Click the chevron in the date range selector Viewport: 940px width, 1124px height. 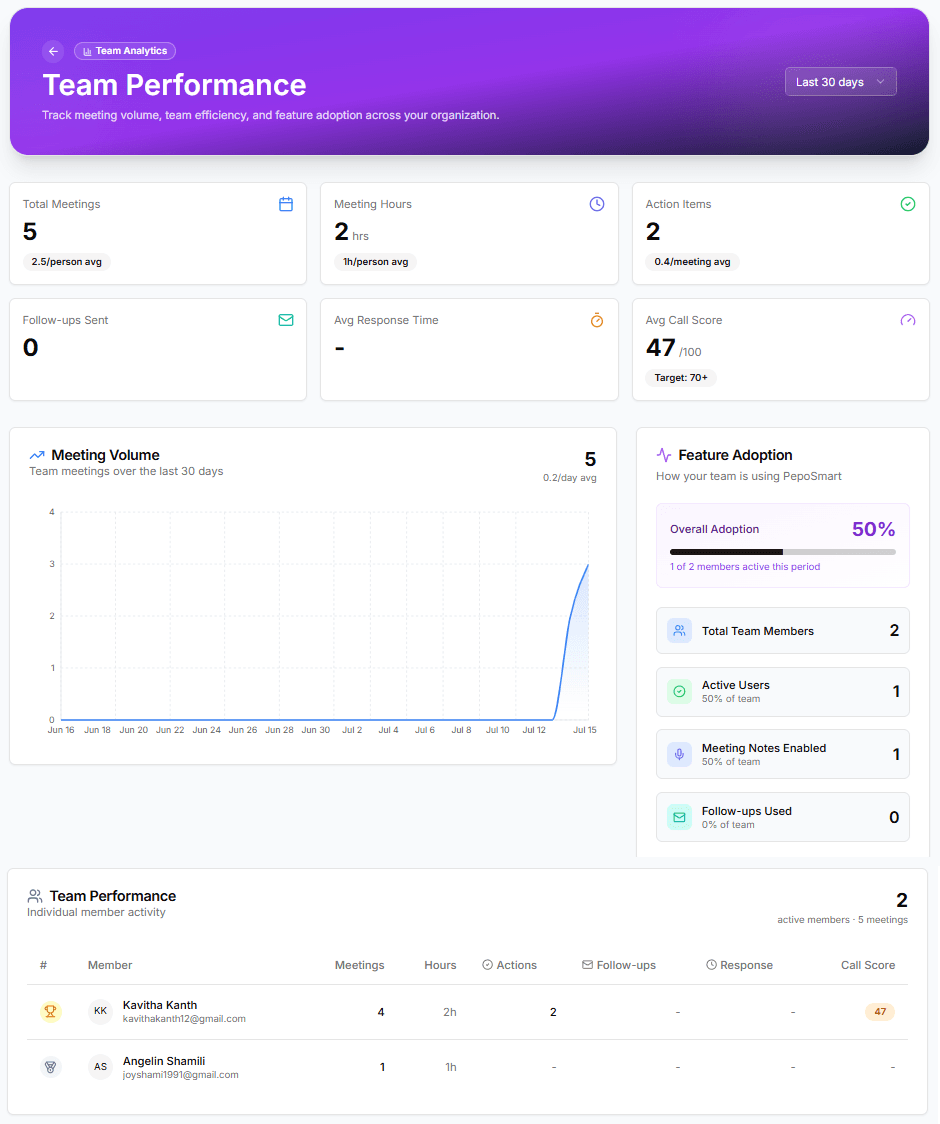(x=880, y=82)
